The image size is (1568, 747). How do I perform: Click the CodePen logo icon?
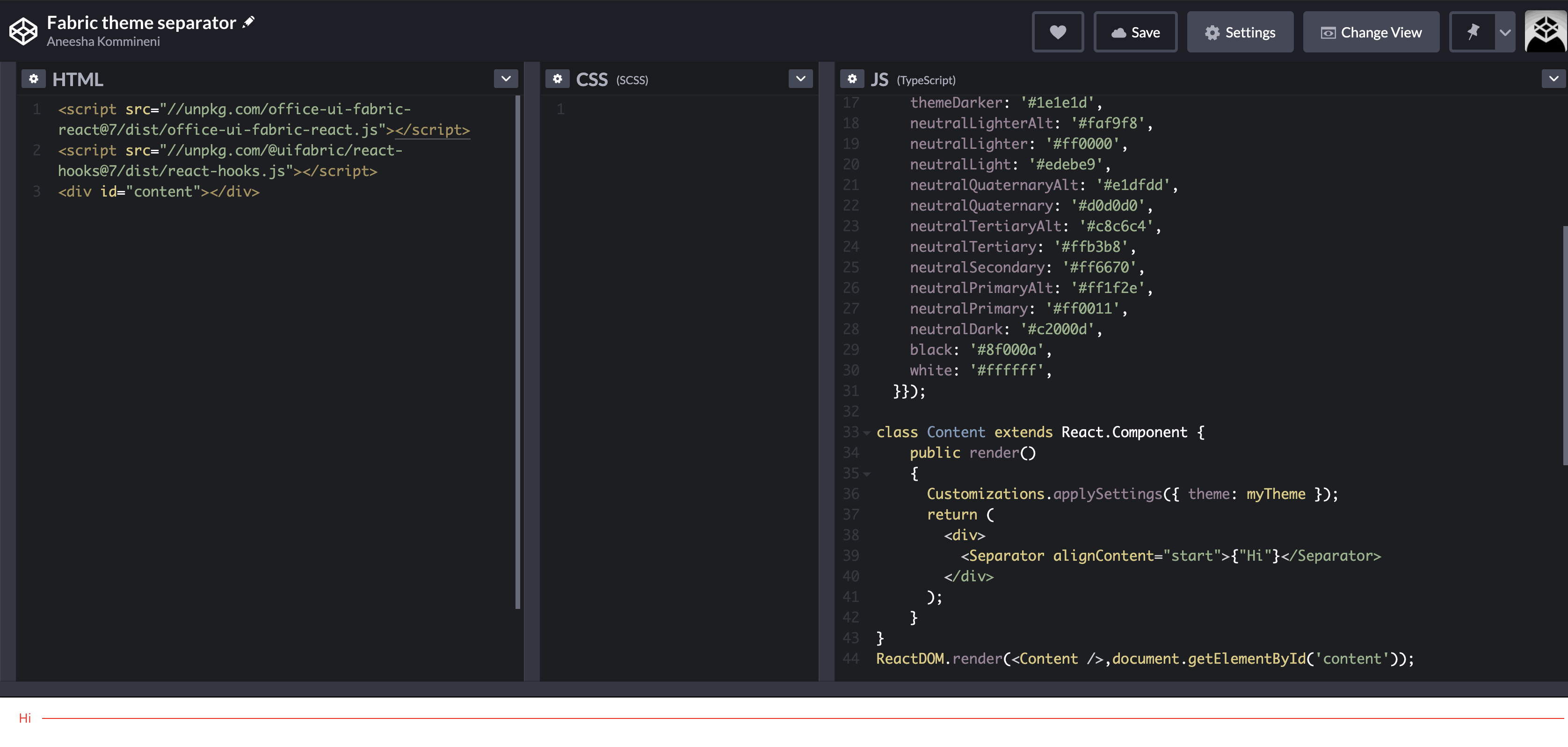point(23,31)
